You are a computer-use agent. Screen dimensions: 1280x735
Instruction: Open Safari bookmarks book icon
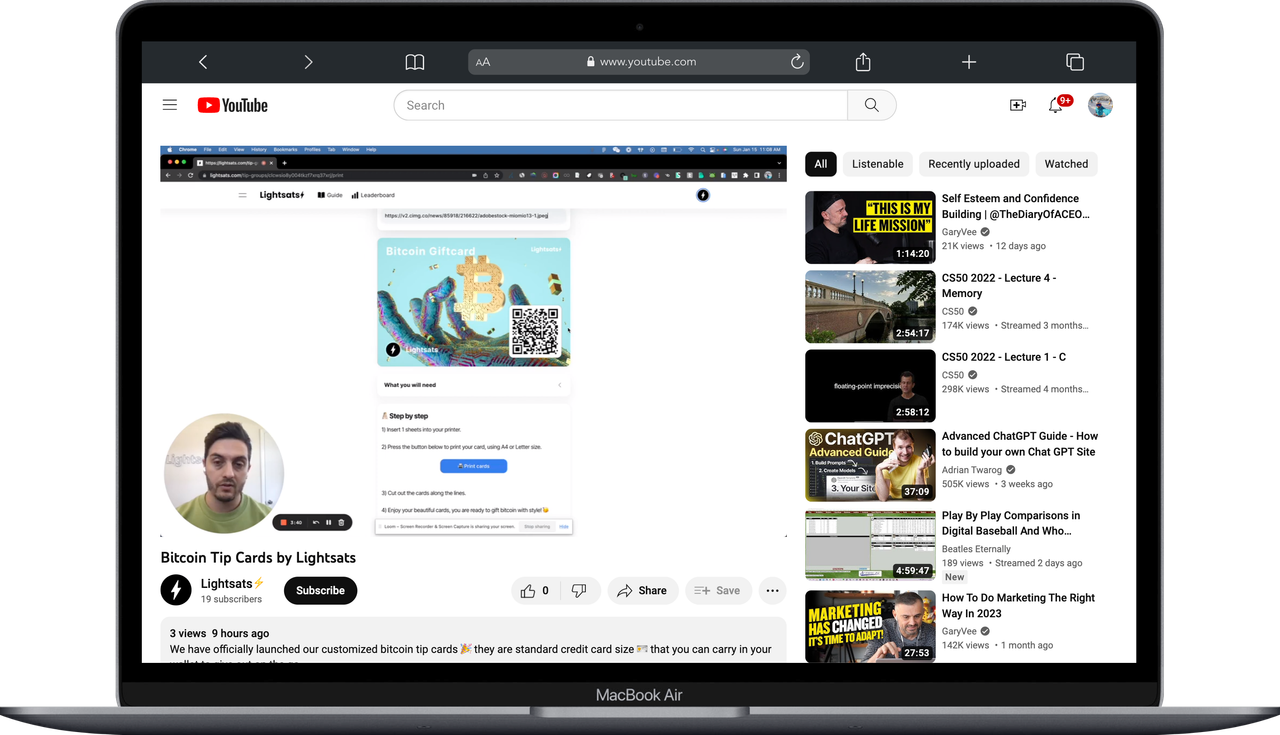415,62
